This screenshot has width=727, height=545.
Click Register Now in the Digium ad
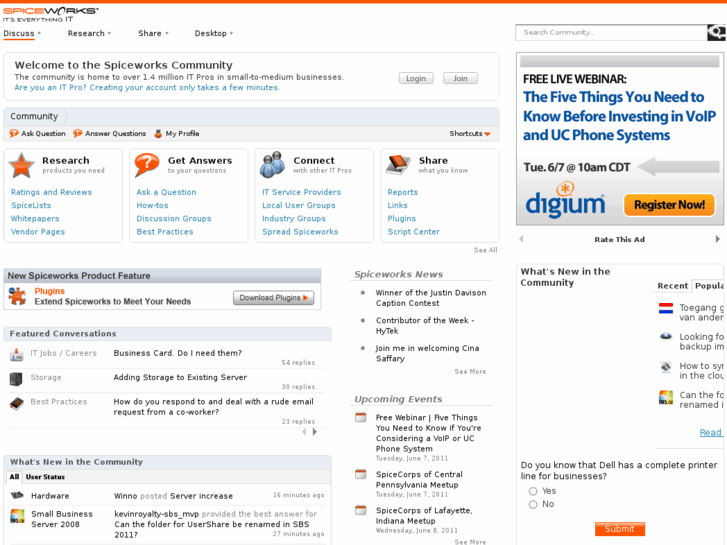coord(669,205)
